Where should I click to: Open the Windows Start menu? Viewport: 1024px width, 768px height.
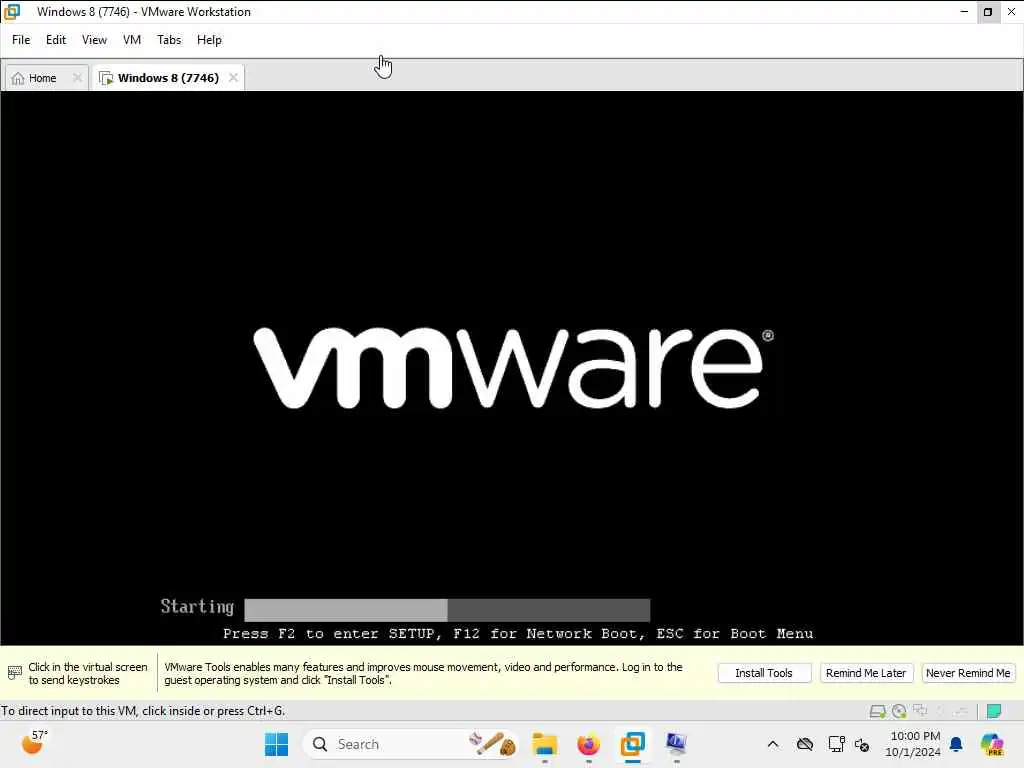(276, 744)
